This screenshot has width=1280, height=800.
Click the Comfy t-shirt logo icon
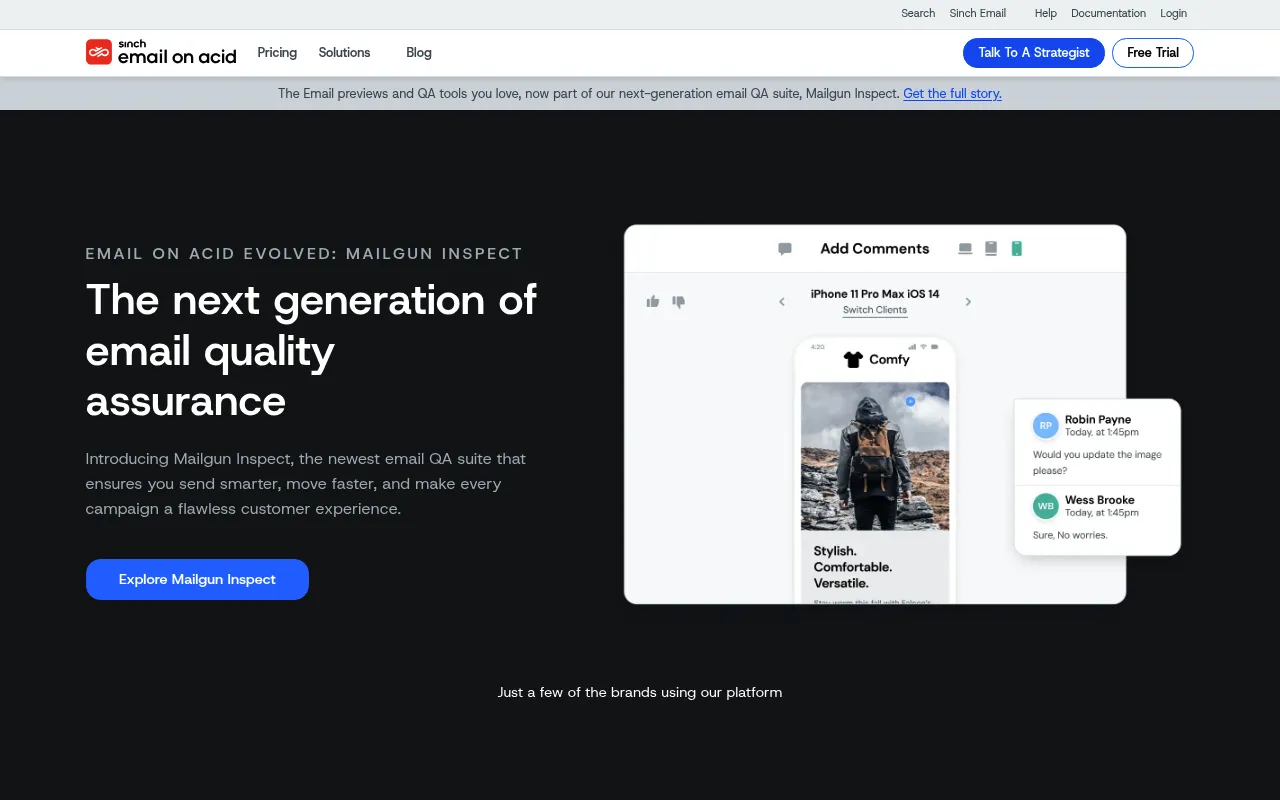(x=853, y=360)
